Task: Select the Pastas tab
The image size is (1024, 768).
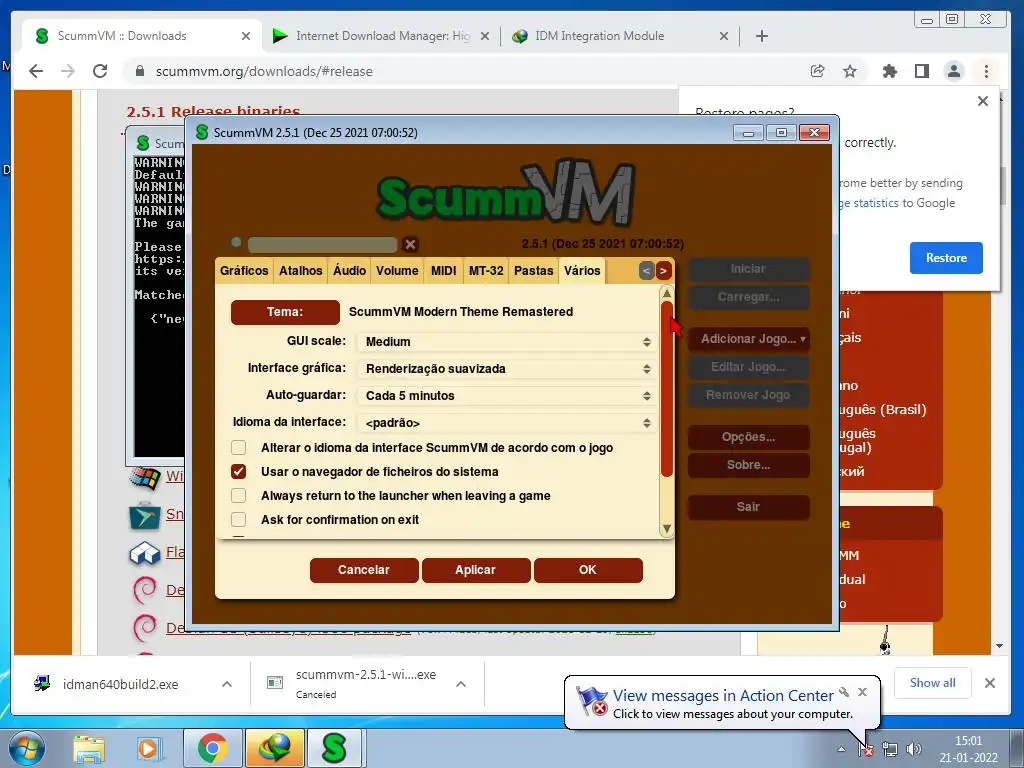Action: pos(534,271)
